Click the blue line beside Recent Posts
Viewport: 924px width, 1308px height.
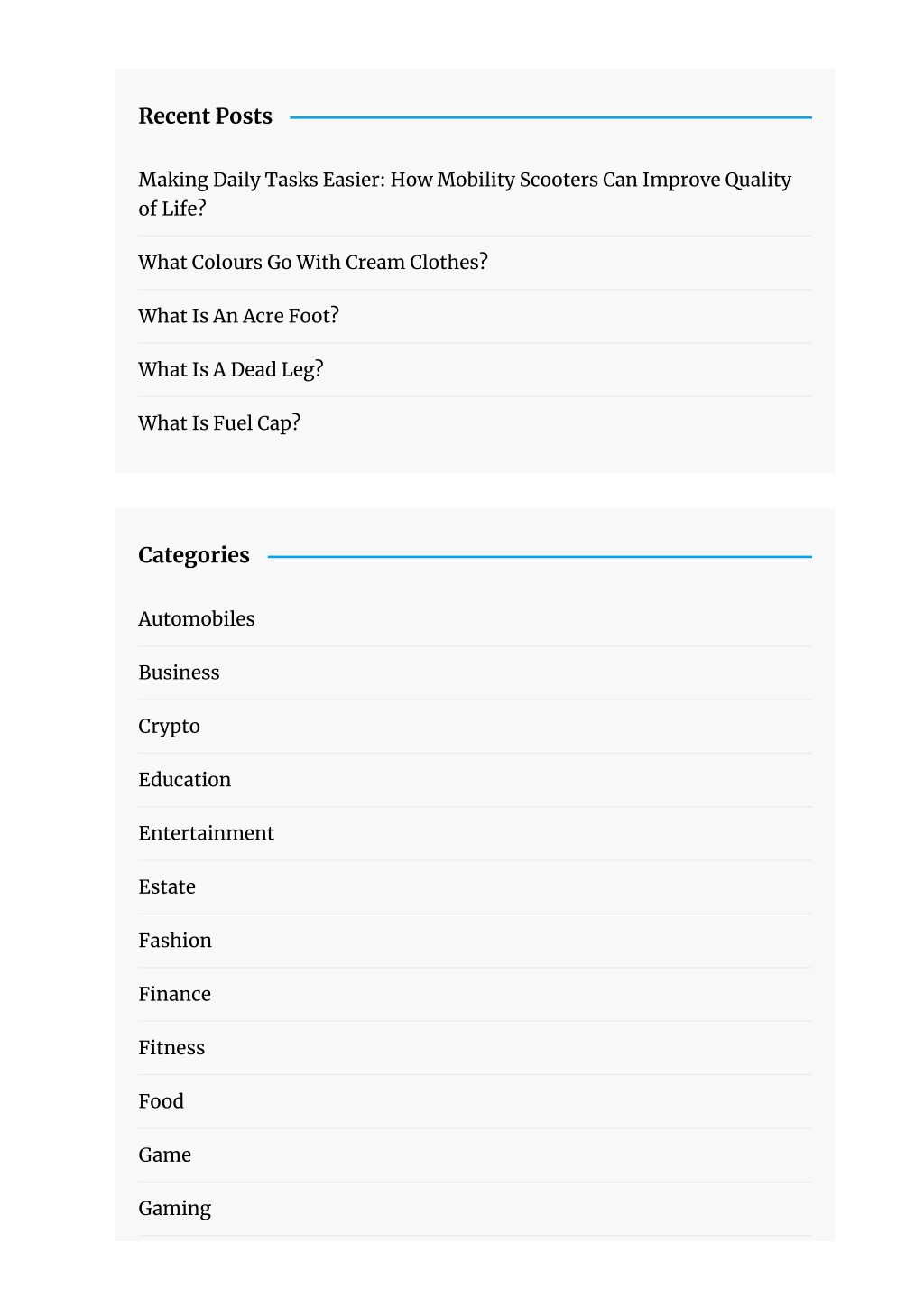tap(550, 117)
